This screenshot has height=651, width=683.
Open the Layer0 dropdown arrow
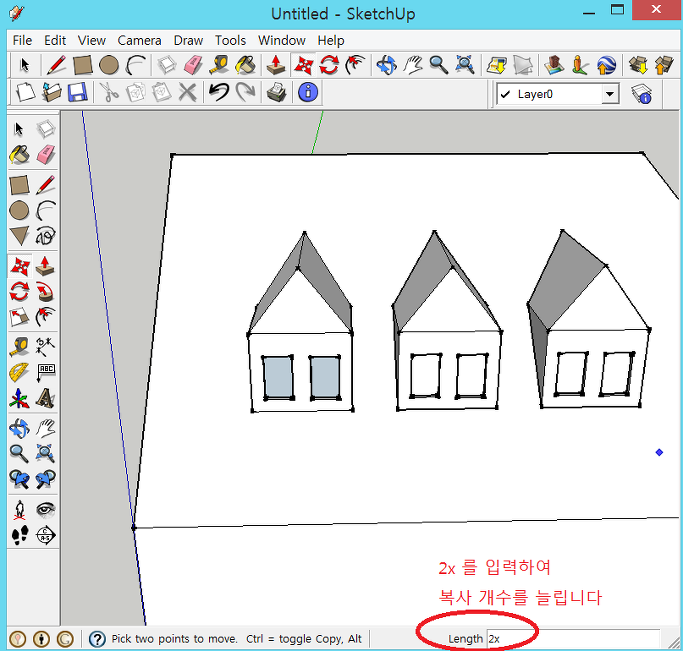(610, 94)
